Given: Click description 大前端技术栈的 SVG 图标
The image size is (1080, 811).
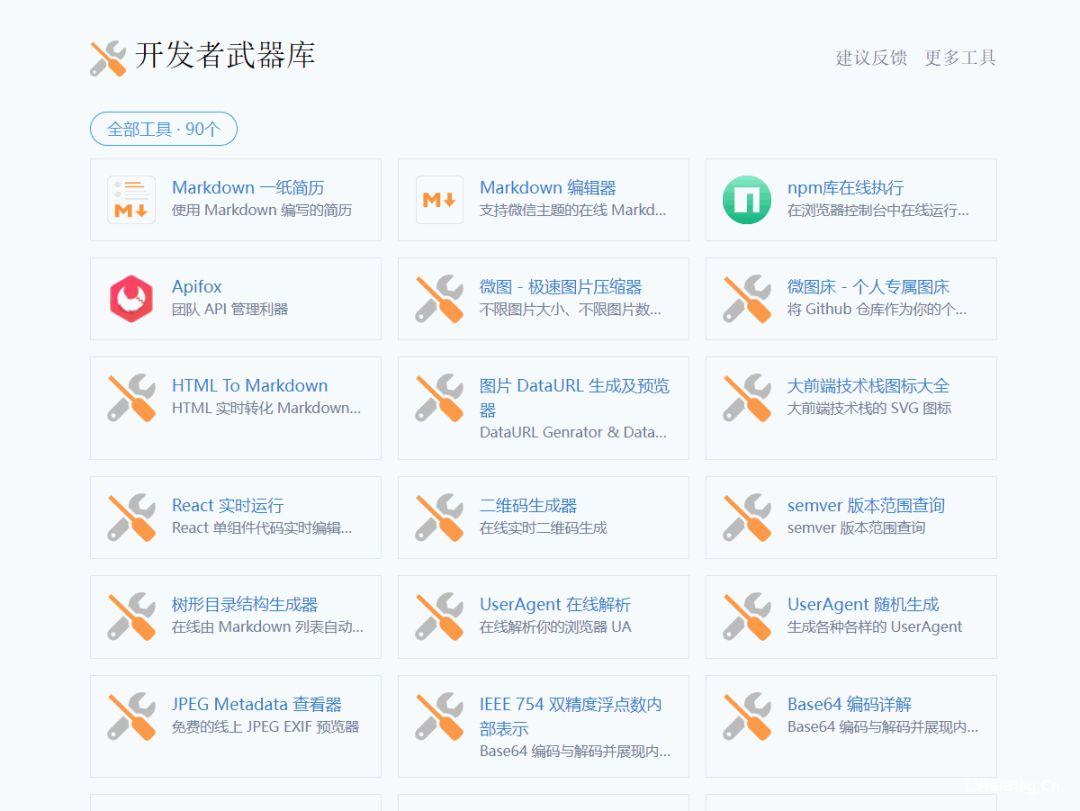Looking at the screenshot, I should [869, 408].
